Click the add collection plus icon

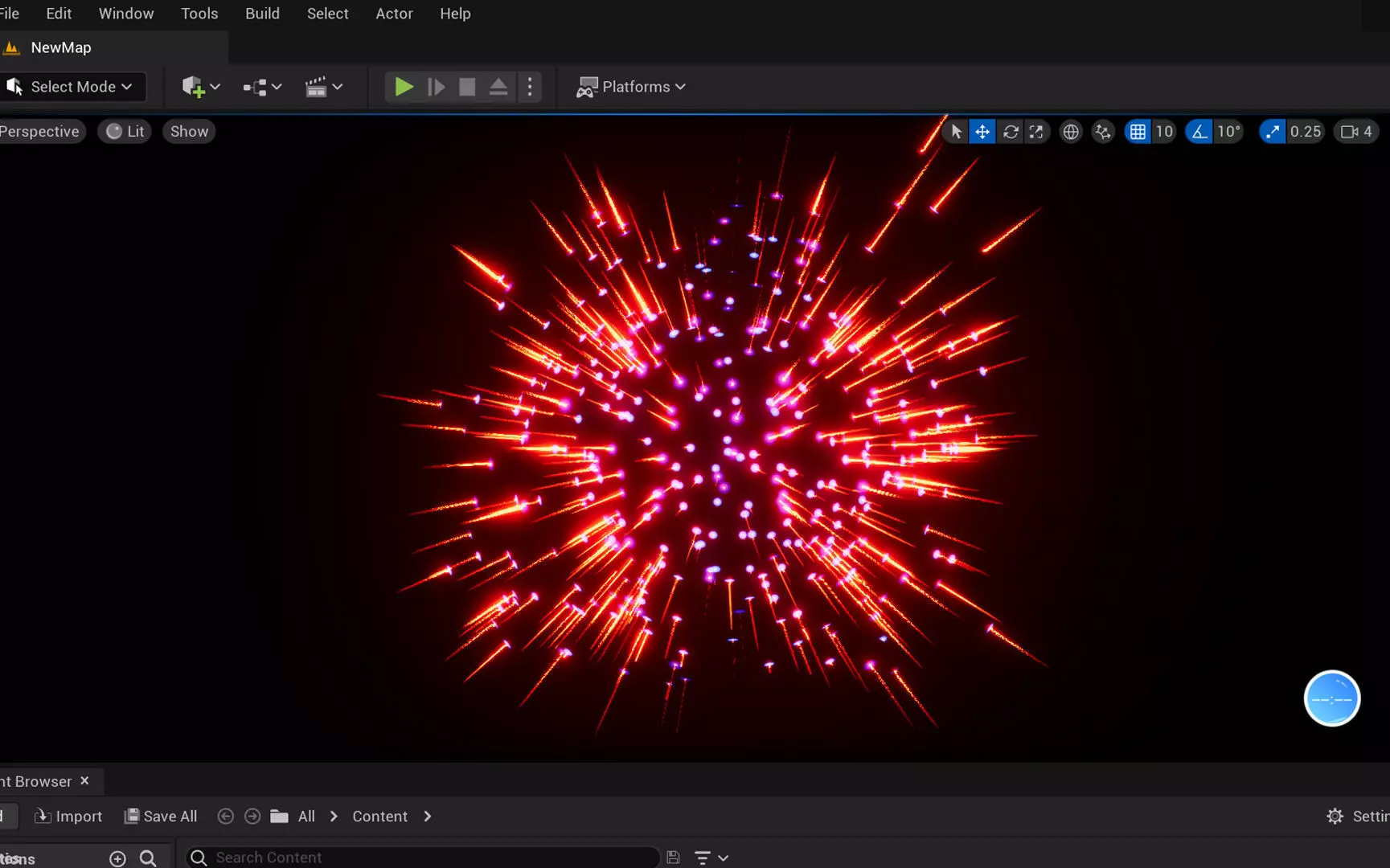coord(117,858)
